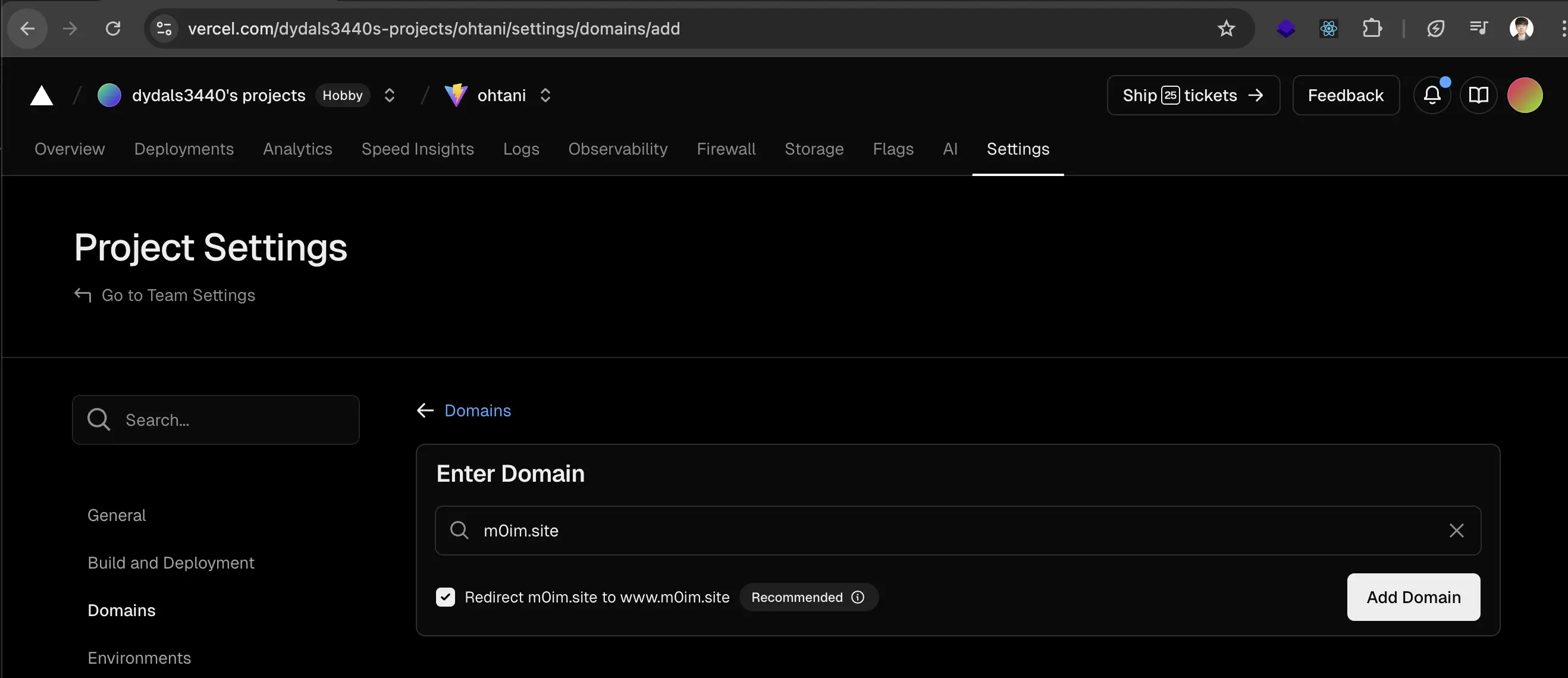
Task: Open the user avatar menu
Action: (1524, 96)
